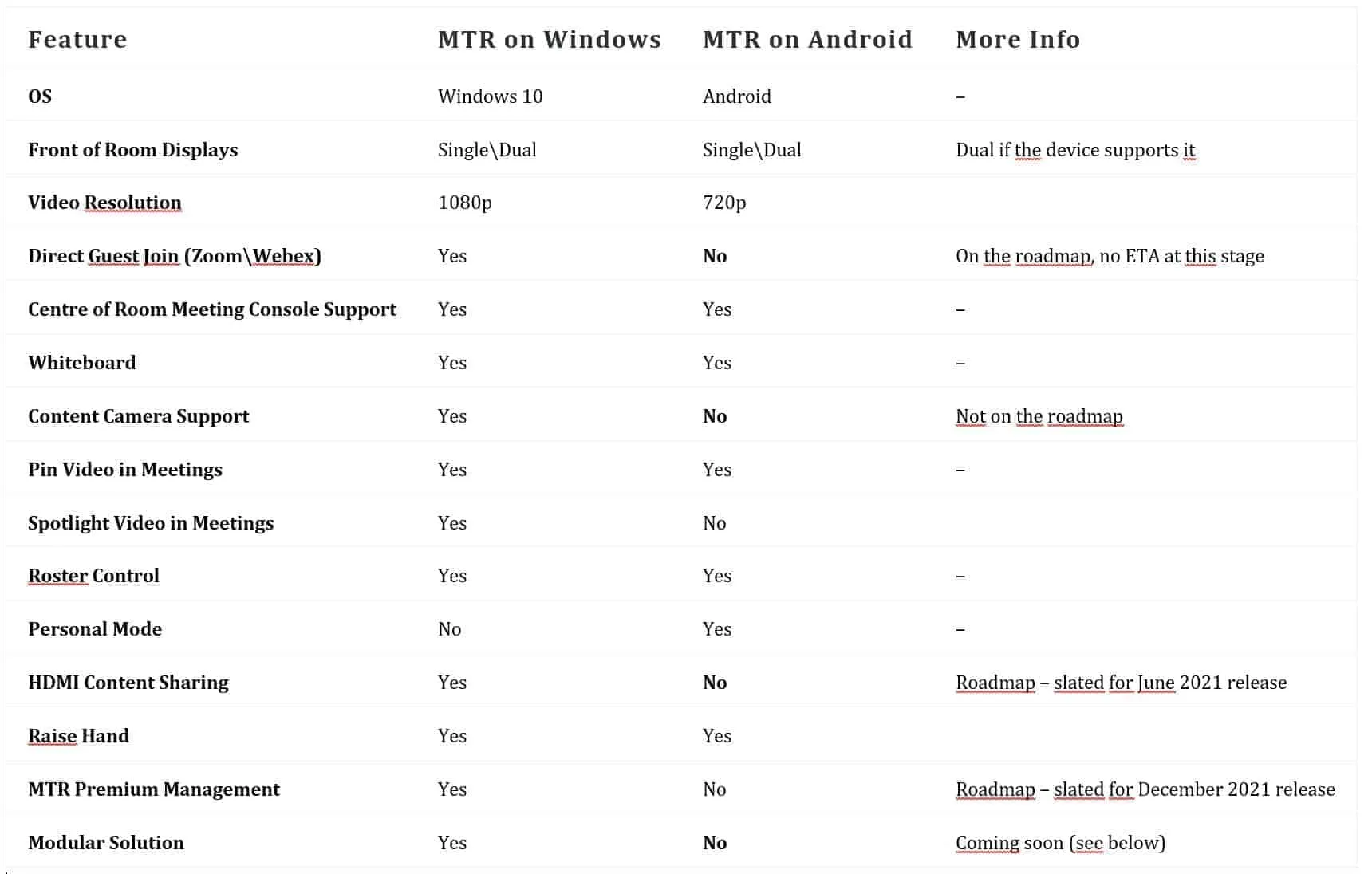1372x874 pixels.
Task: Click 'Centre of Room Meeting Console Support'
Action: [212, 309]
